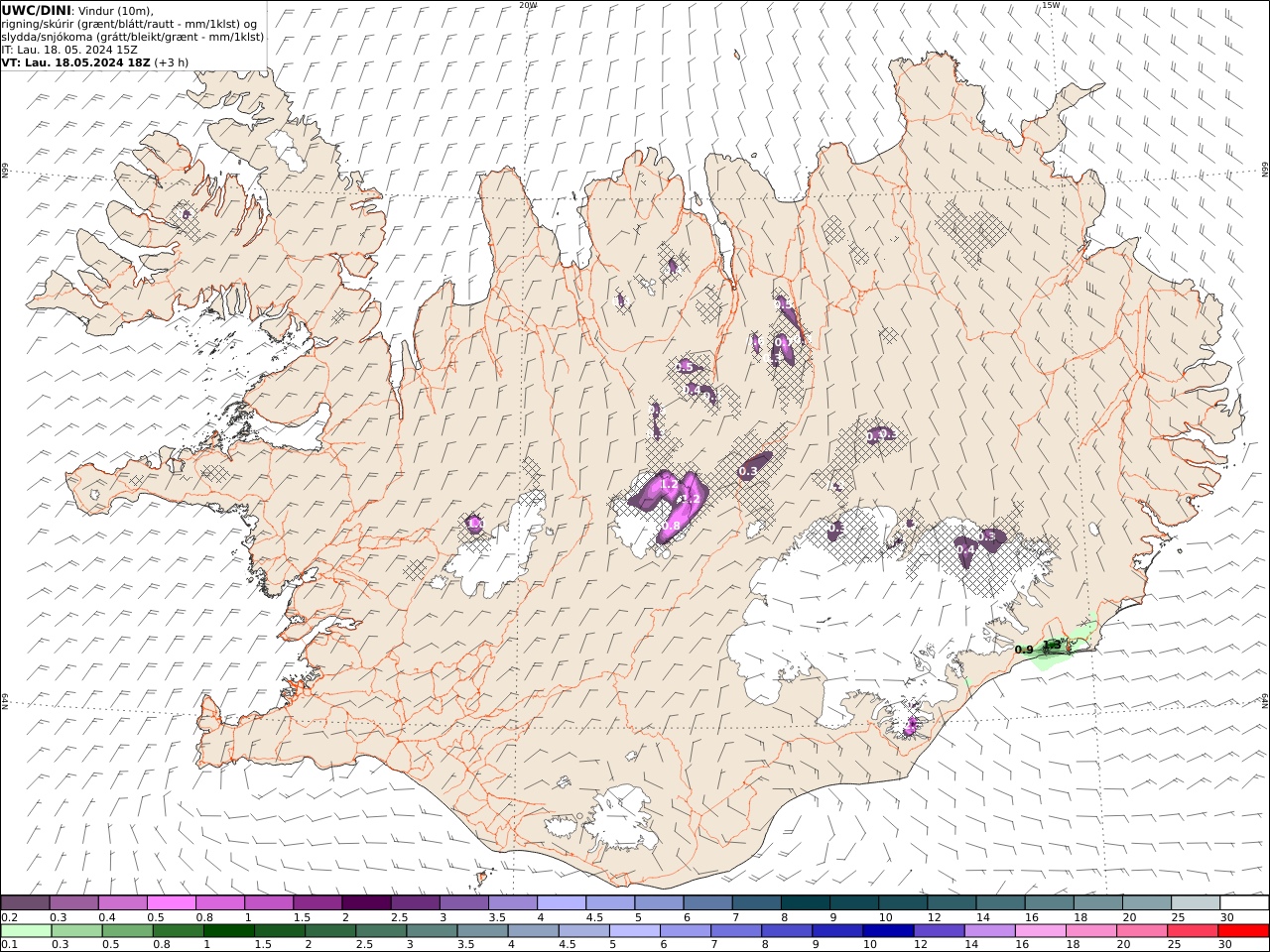
Task: Choose the medium green 0.5 rain legend swatch
Action: click(128, 930)
